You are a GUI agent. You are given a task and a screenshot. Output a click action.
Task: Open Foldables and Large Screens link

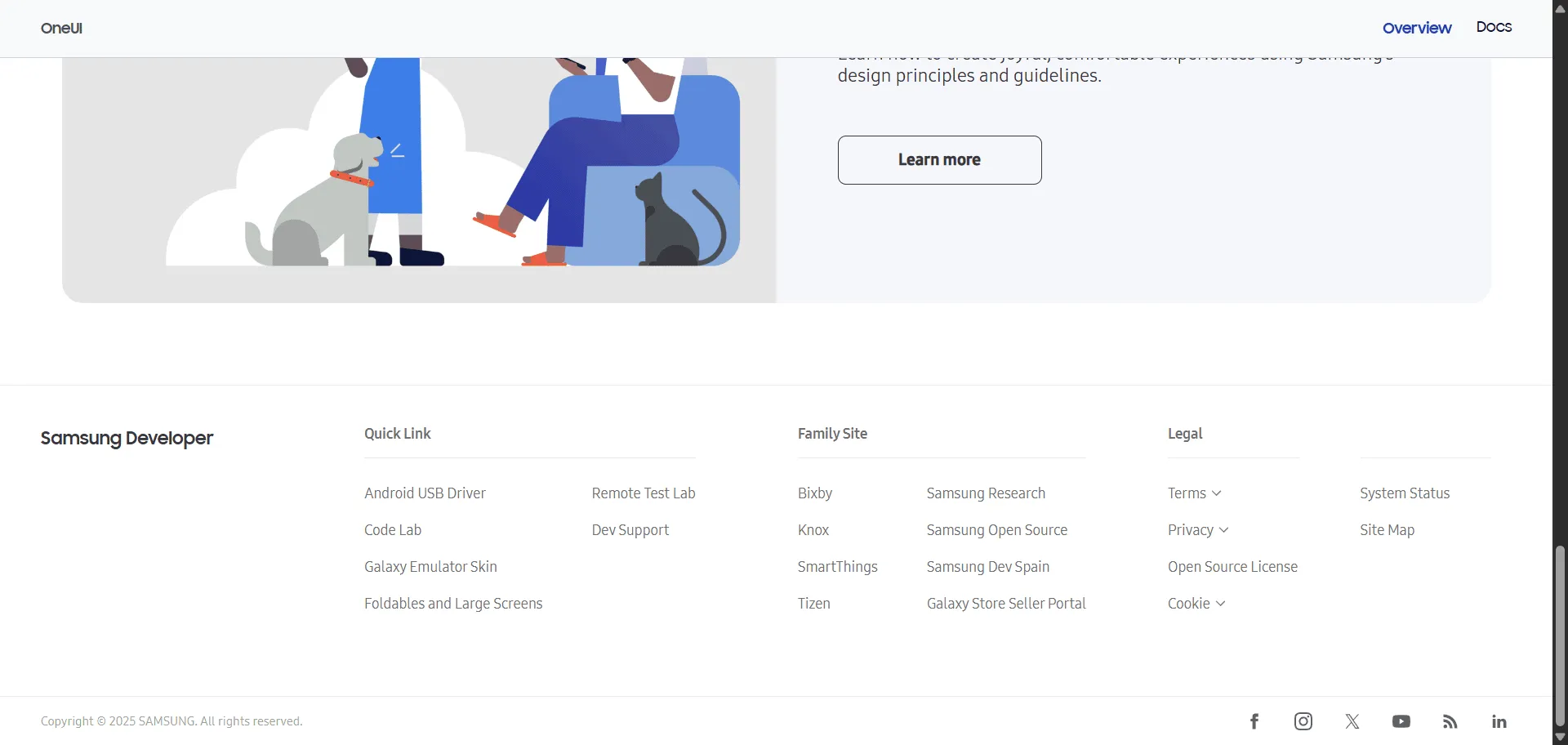click(453, 604)
